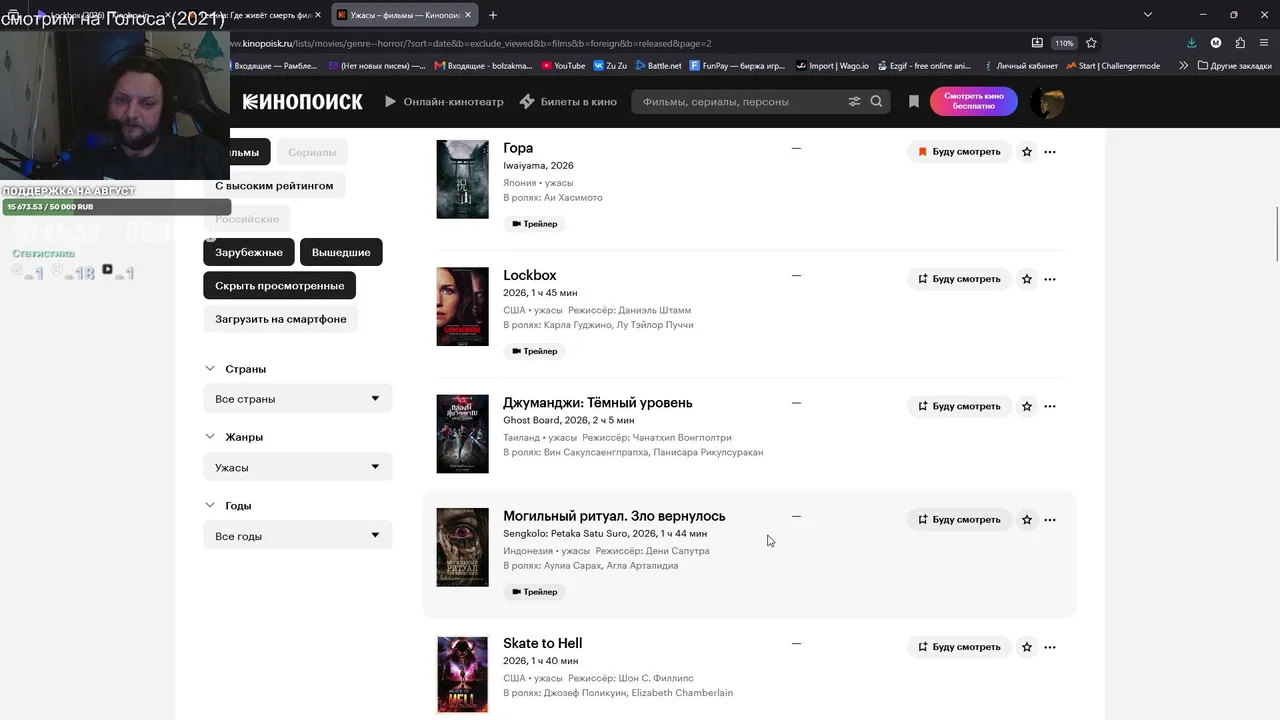The image size is (1280, 720).
Task: Toggle the Загрузить на смартфоне filter
Action: (x=281, y=319)
